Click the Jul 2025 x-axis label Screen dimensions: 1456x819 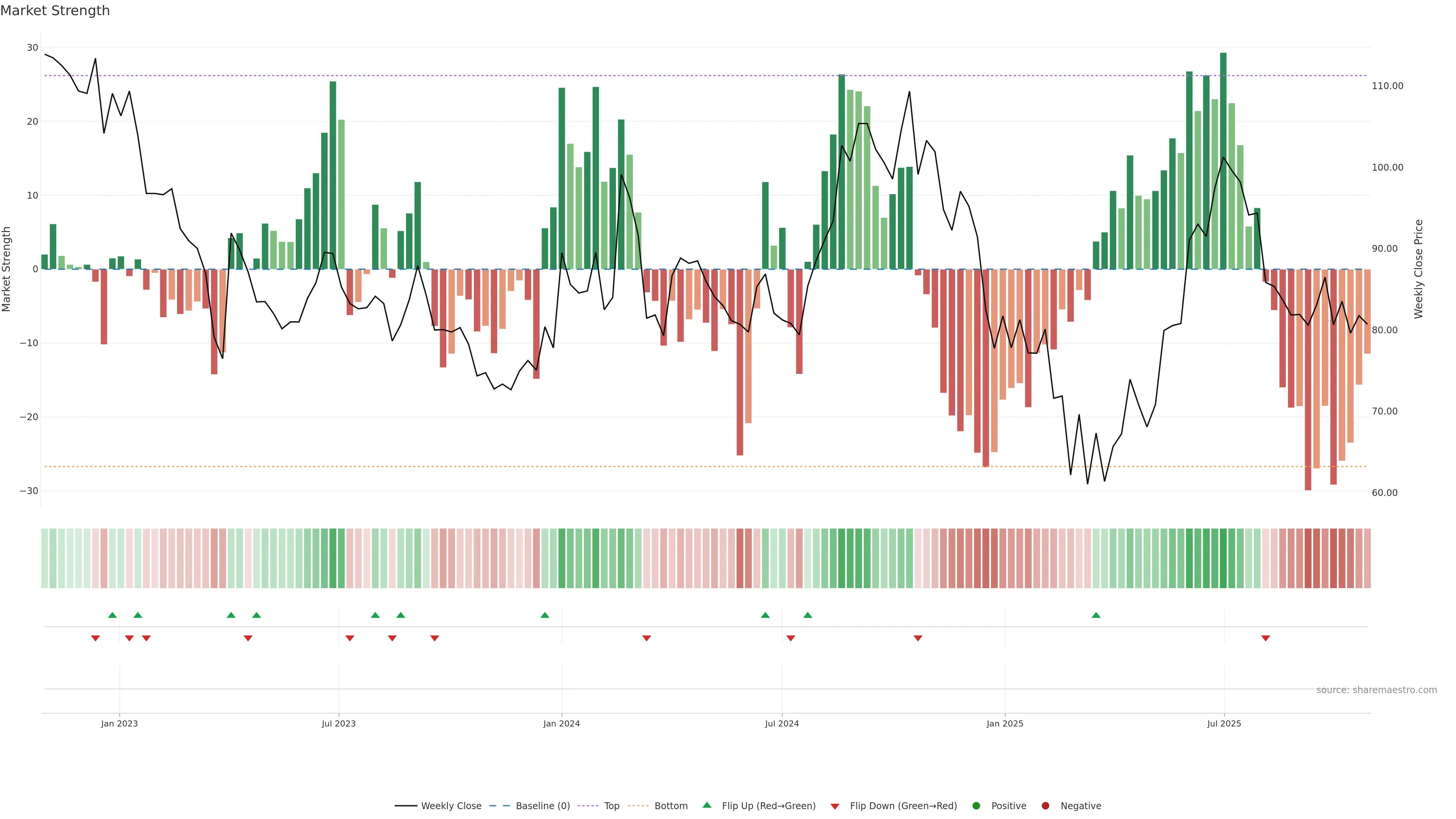[1224, 723]
